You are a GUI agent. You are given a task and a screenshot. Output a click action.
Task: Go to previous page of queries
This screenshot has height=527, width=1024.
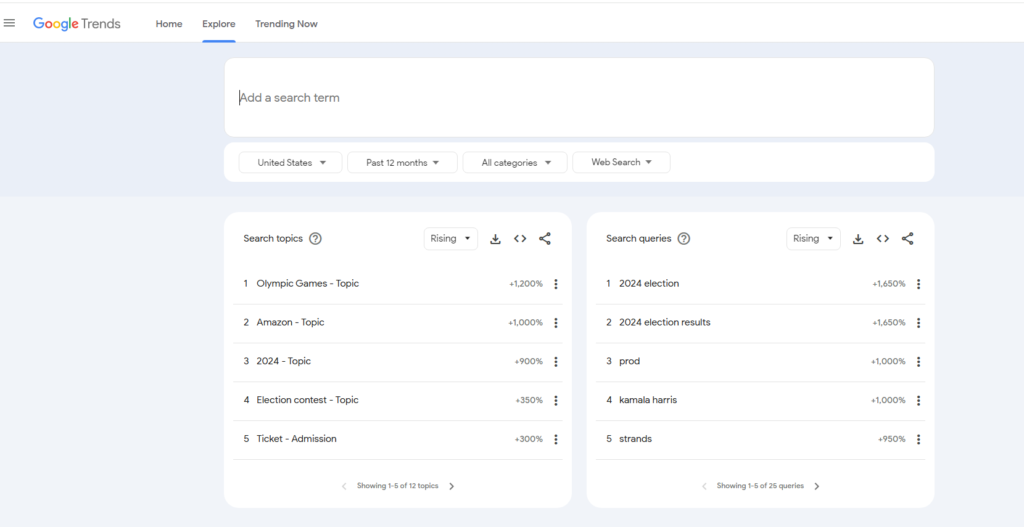704,486
